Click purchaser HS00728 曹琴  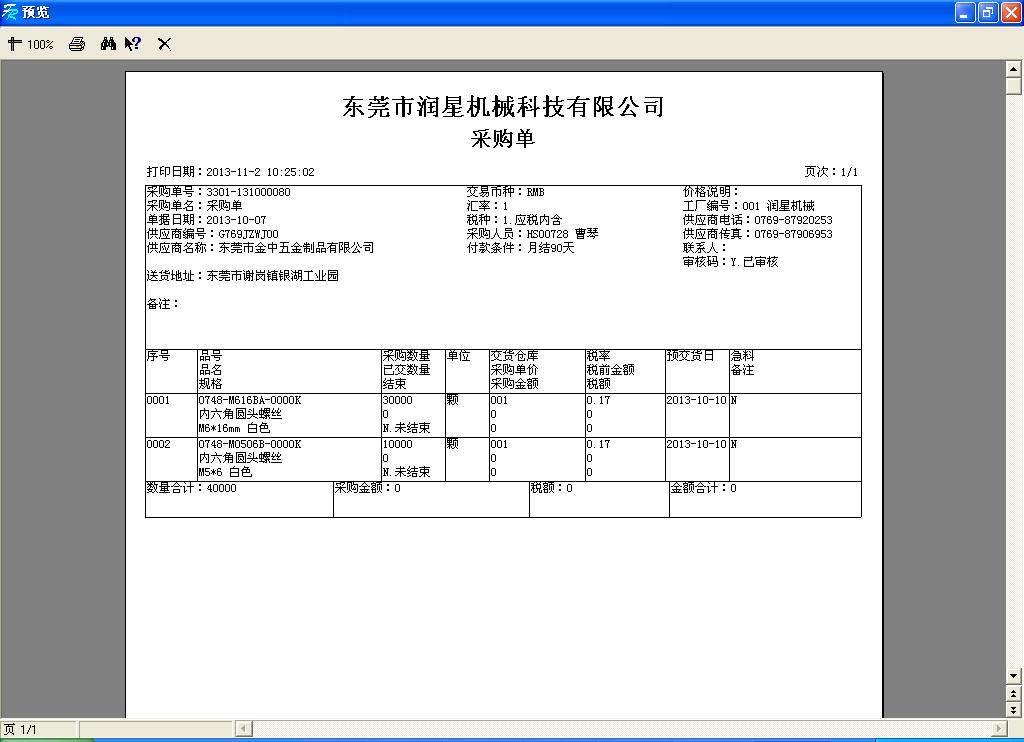click(x=562, y=234)
